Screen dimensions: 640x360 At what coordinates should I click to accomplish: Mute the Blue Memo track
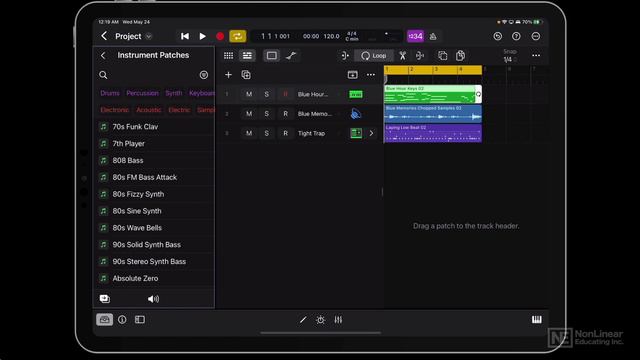click(x=249, y=114)
